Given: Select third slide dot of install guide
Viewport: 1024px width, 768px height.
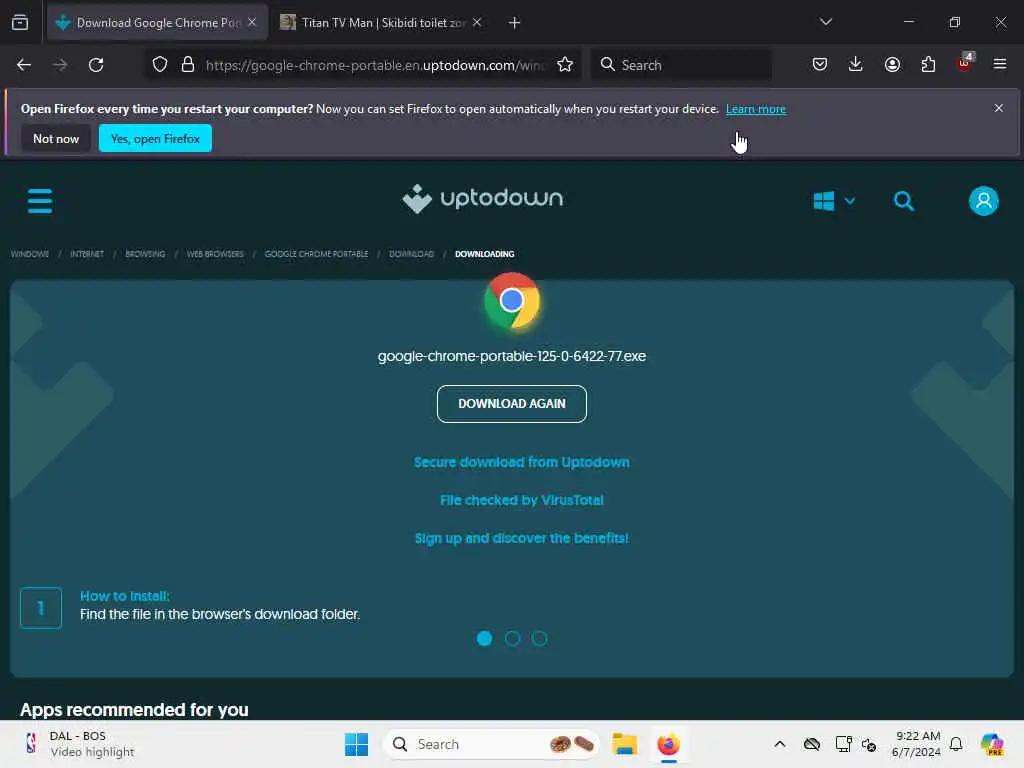Looking at the screenshot, I should click(x=539, y=638).
